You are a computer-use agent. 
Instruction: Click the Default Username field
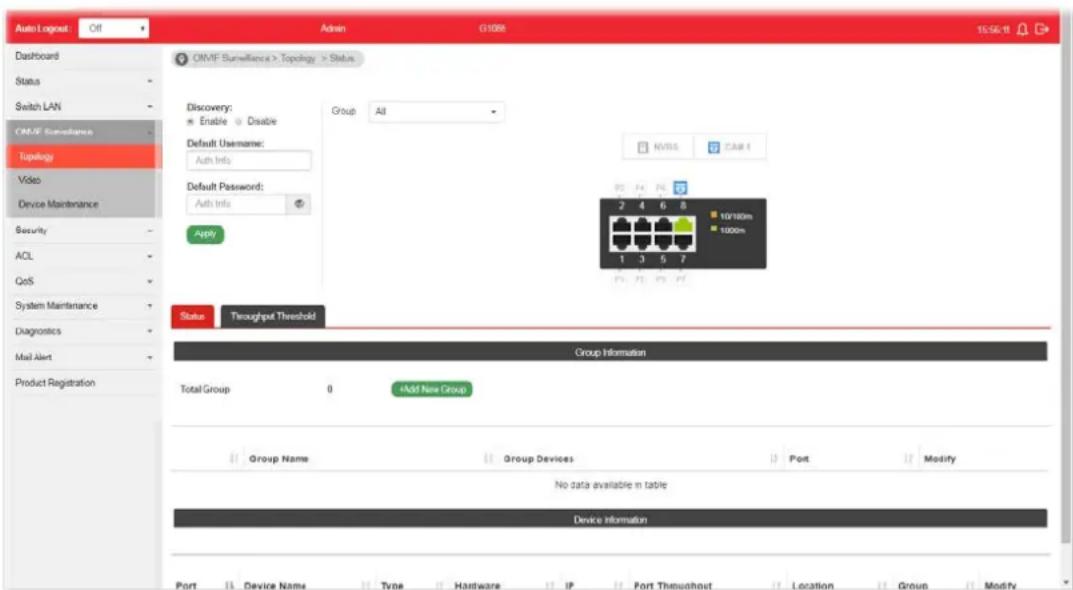(248, 160)
